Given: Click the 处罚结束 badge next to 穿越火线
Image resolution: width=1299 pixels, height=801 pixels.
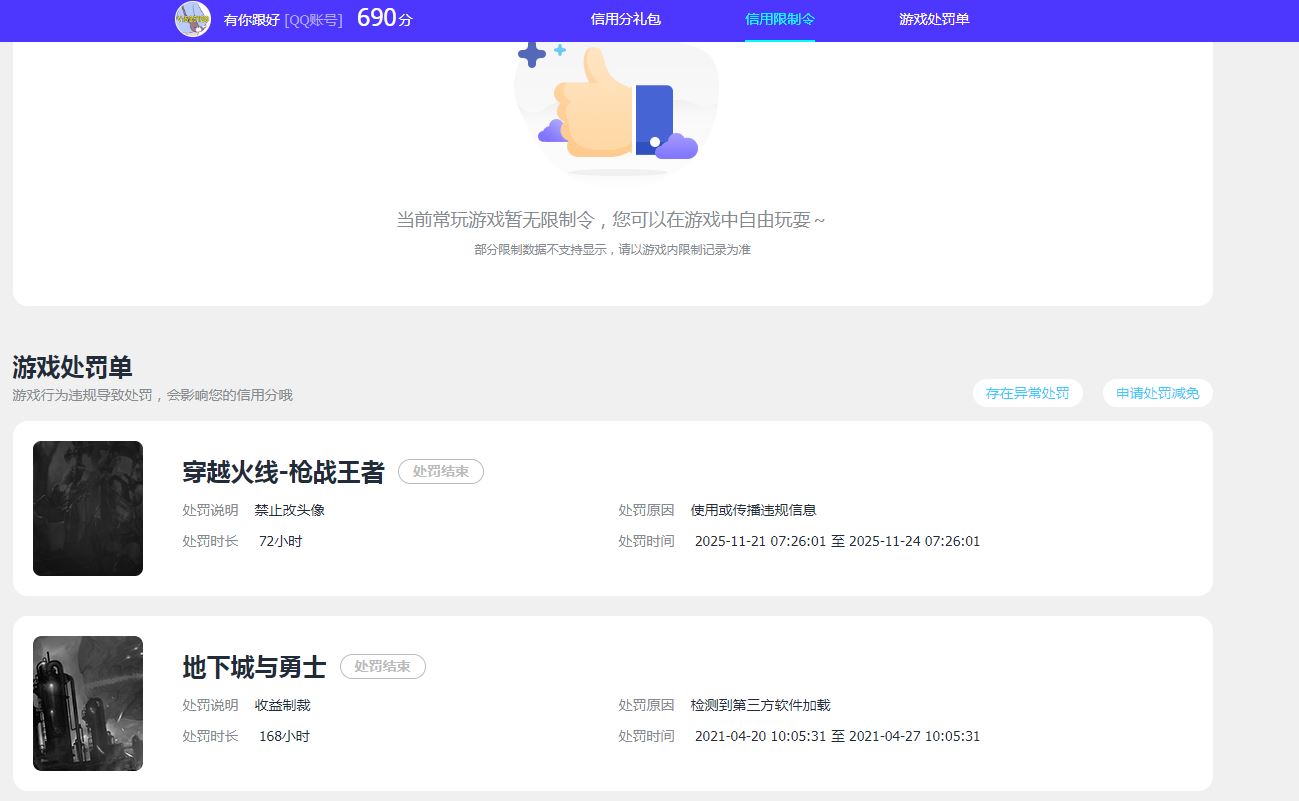Looking at the screenshot, I should pyautogui.click(x=440, y=471).
